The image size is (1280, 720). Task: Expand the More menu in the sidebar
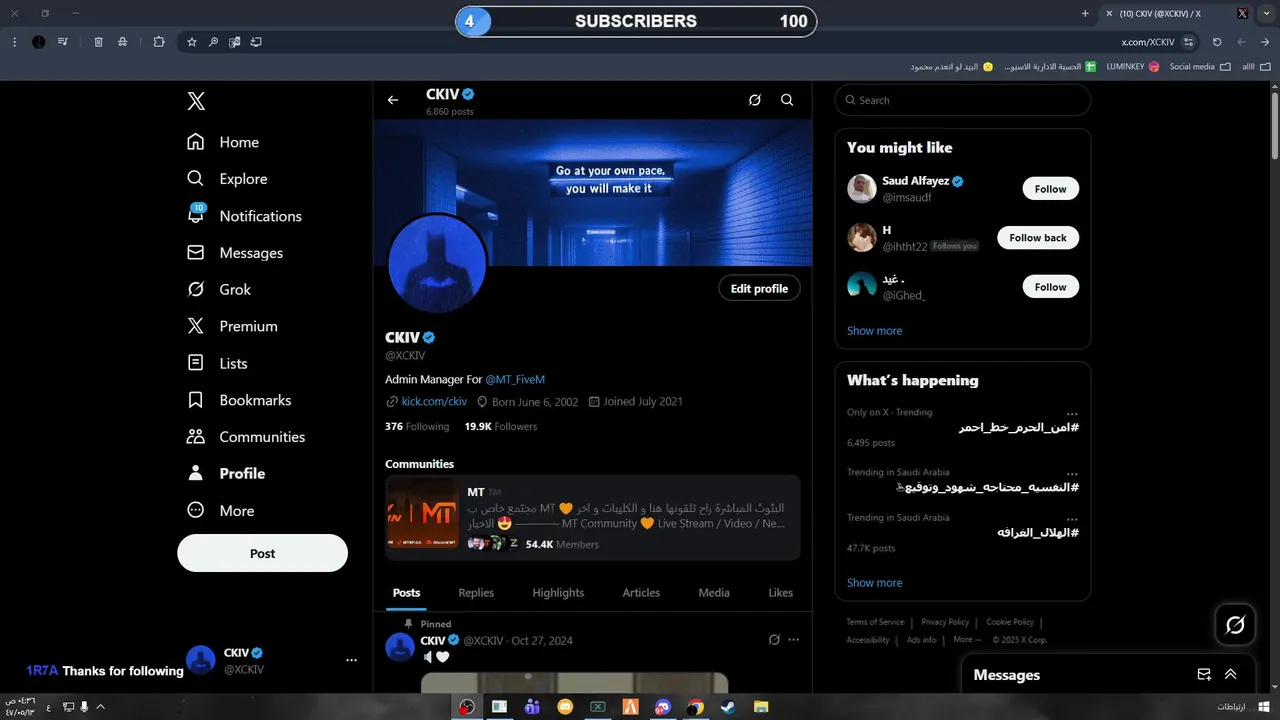click(221, 510)
